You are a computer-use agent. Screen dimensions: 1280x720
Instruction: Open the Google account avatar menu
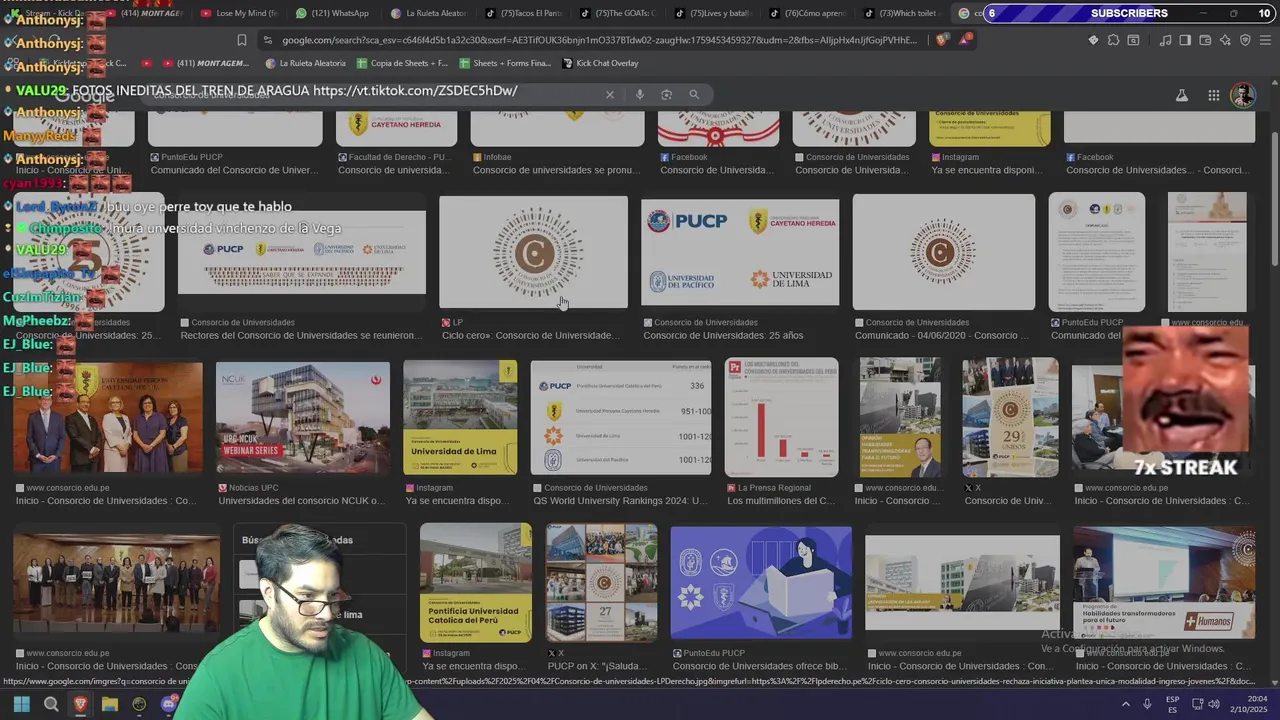tap(1243, 96)
